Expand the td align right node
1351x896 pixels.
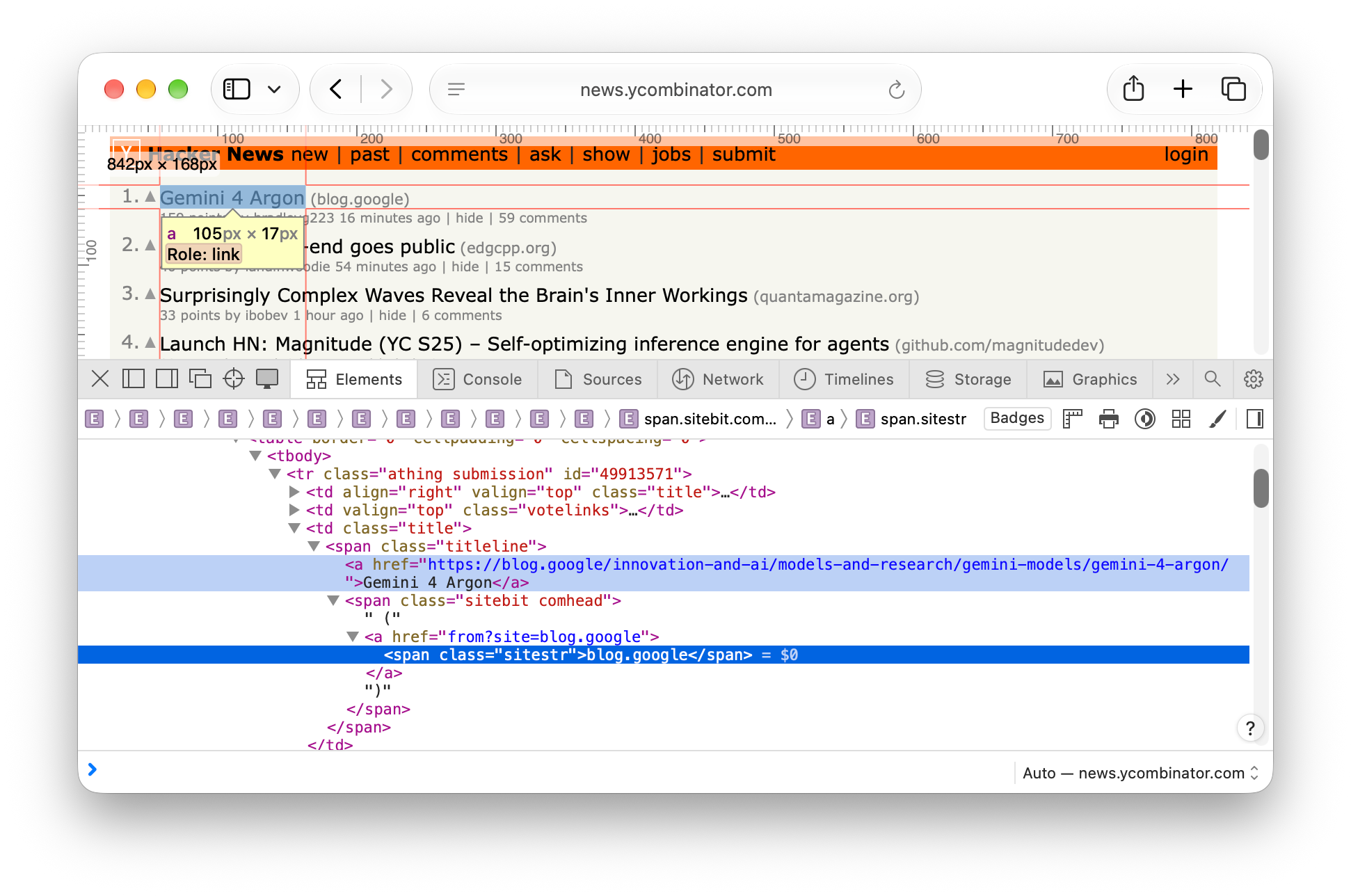(x=294, y=492)
